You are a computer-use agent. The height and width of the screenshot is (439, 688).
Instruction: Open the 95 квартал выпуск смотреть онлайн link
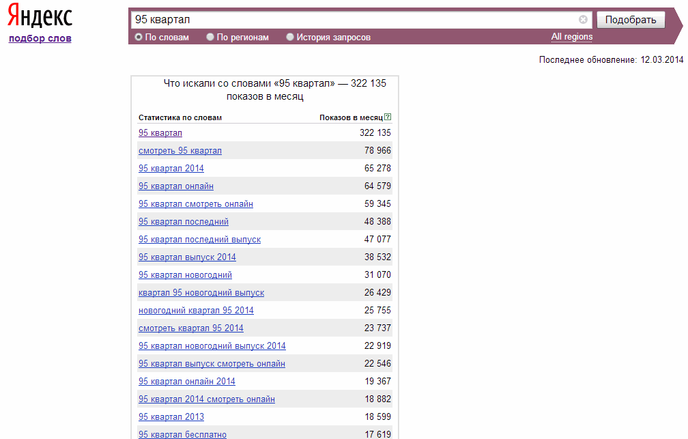coord(212,364)
